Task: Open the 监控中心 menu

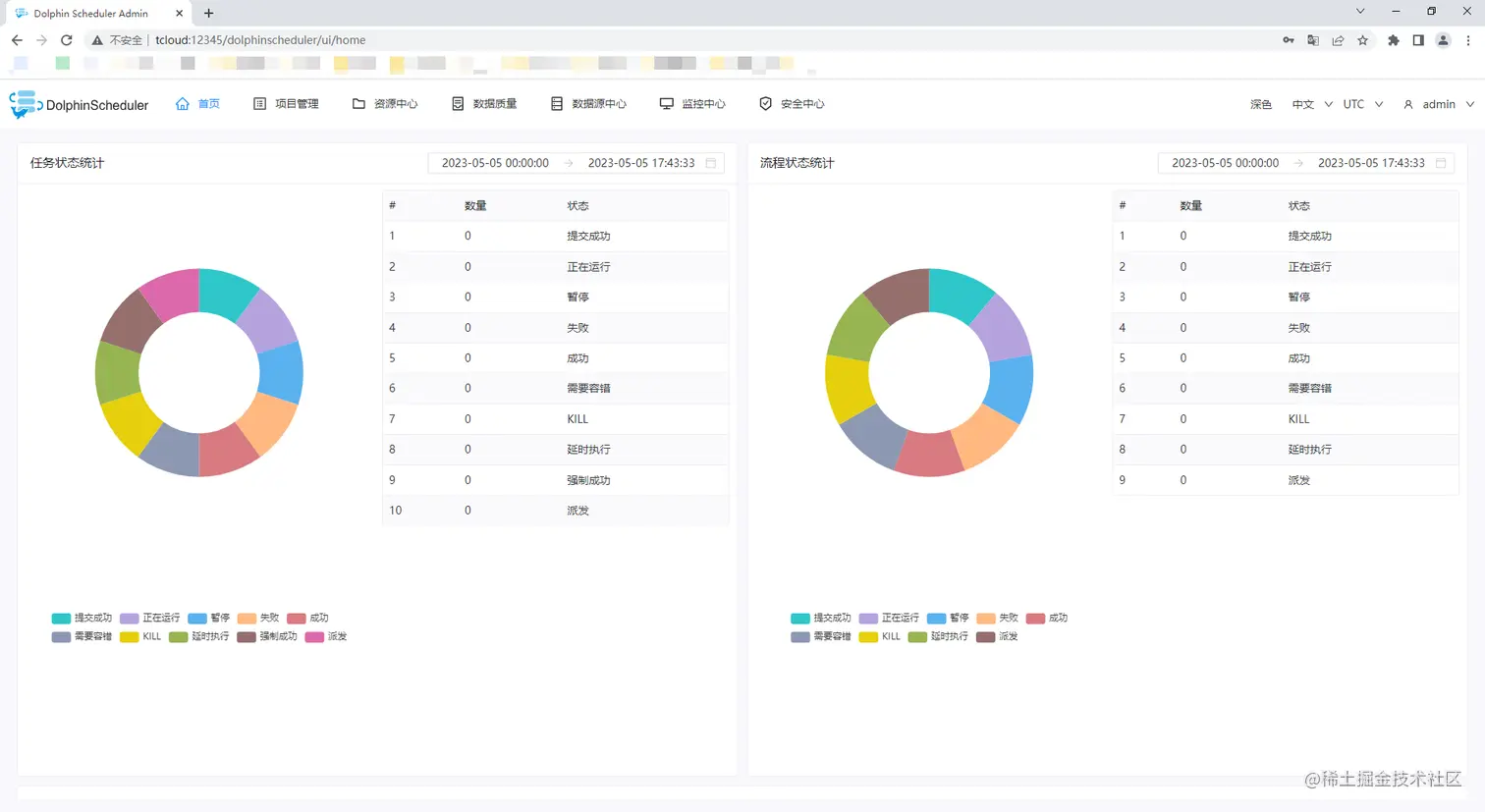Action: tap(692, 104)
